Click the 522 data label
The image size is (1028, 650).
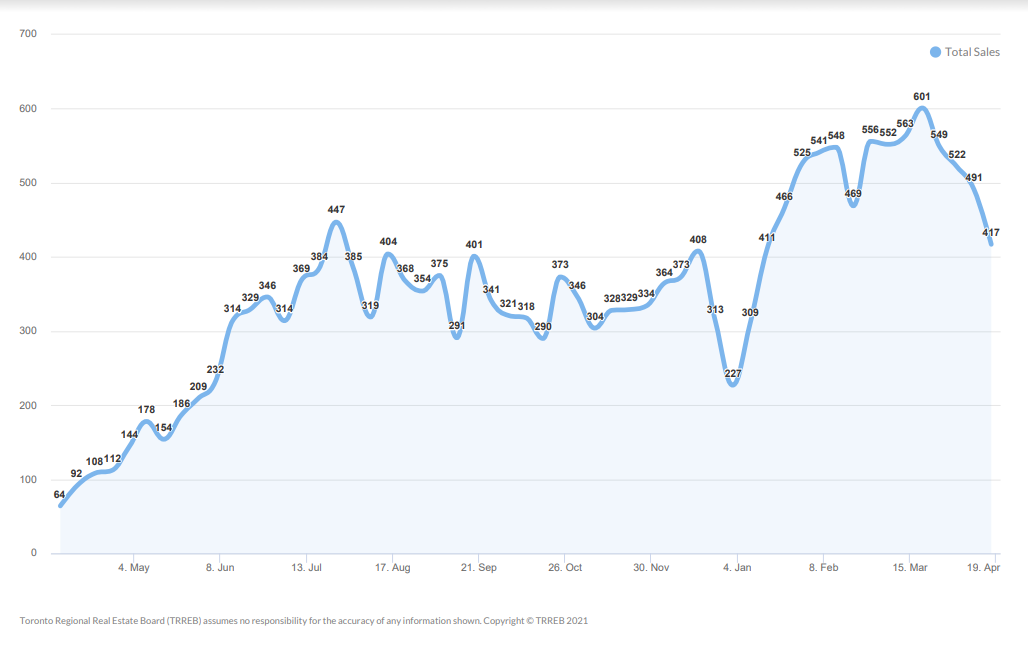coord(957,154)
